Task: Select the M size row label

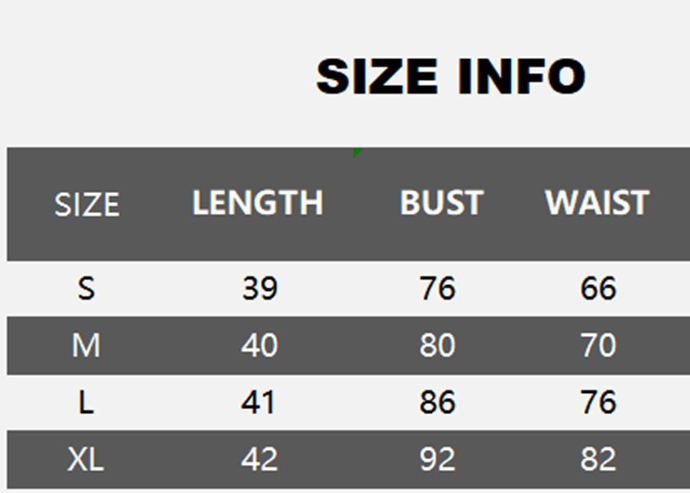Action: click(x=87, y=346)
